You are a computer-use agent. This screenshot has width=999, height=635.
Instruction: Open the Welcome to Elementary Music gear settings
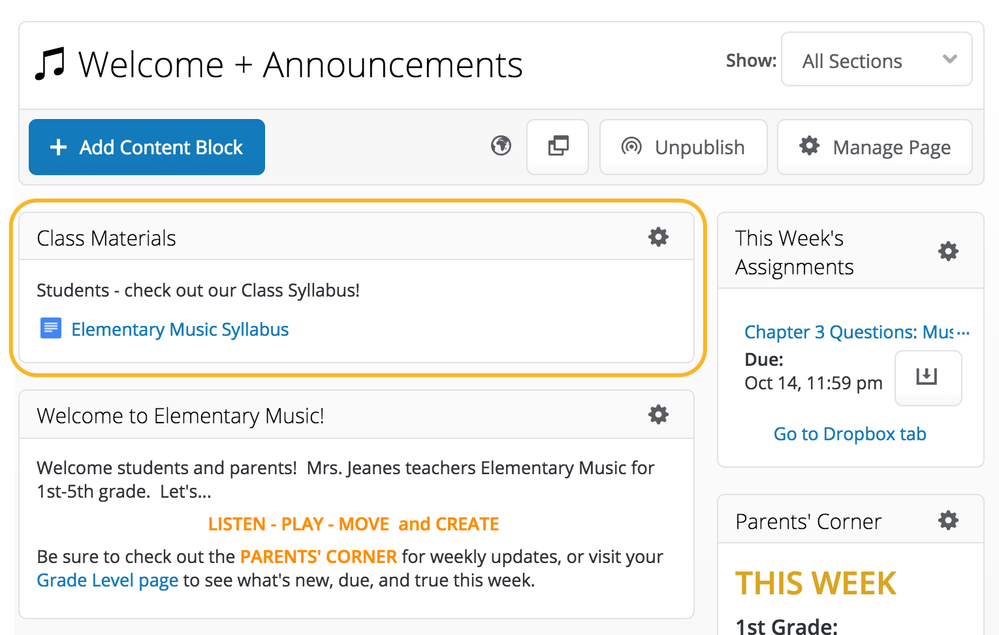tap(658, 414)
